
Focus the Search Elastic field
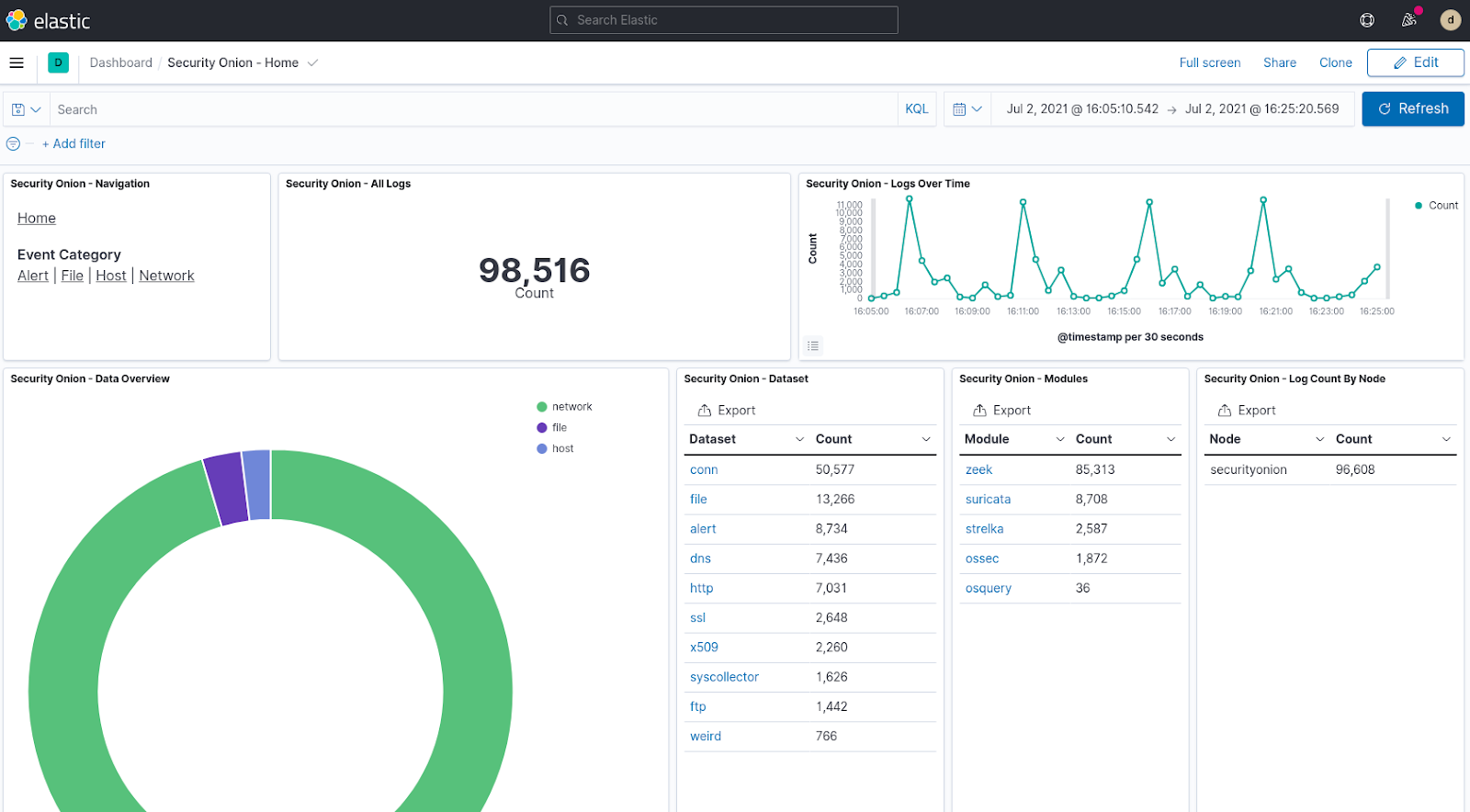click(x=724, y=20)
